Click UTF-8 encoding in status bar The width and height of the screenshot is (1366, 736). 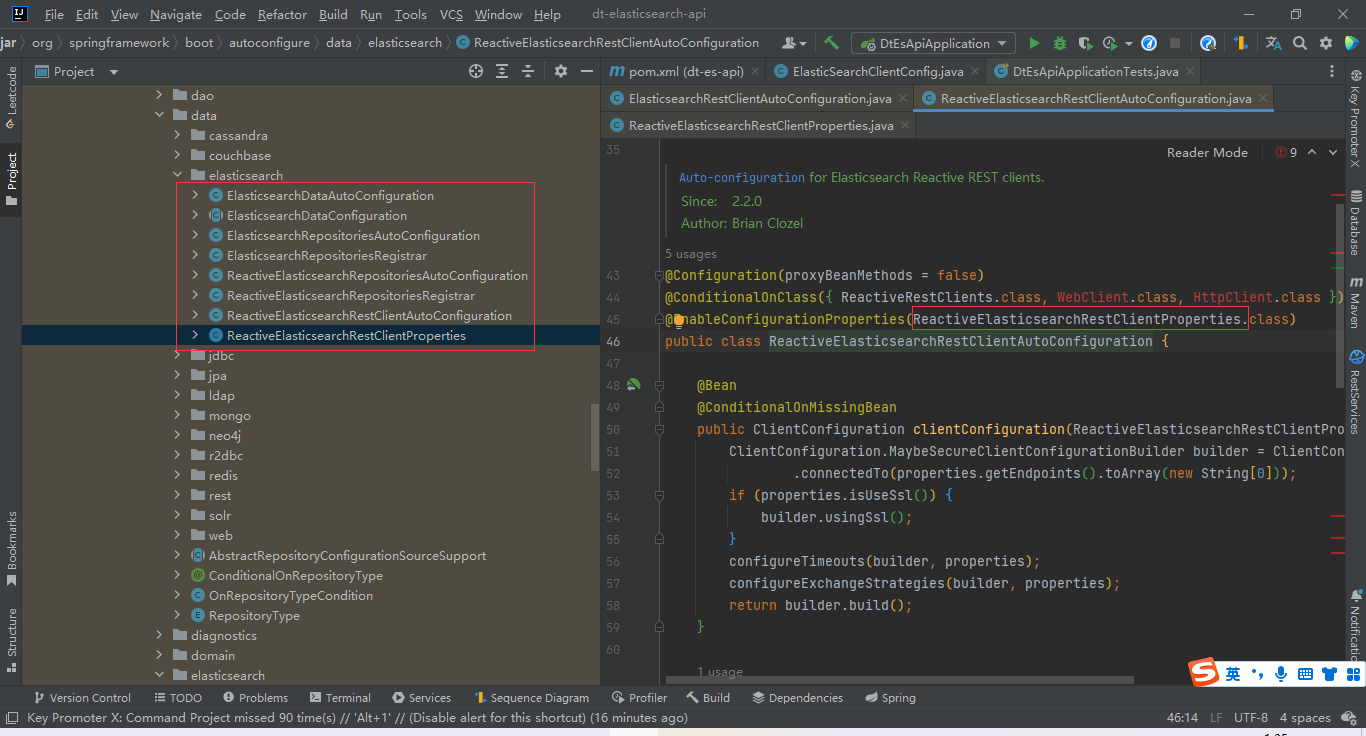1251,717
